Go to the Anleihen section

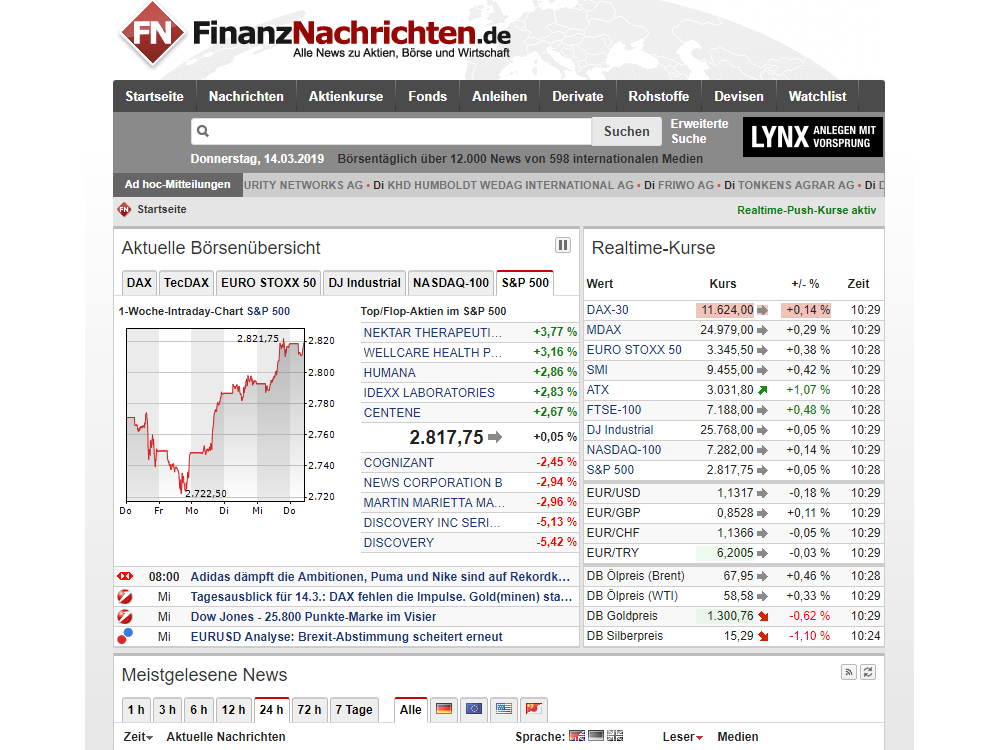tap(499, 96)
